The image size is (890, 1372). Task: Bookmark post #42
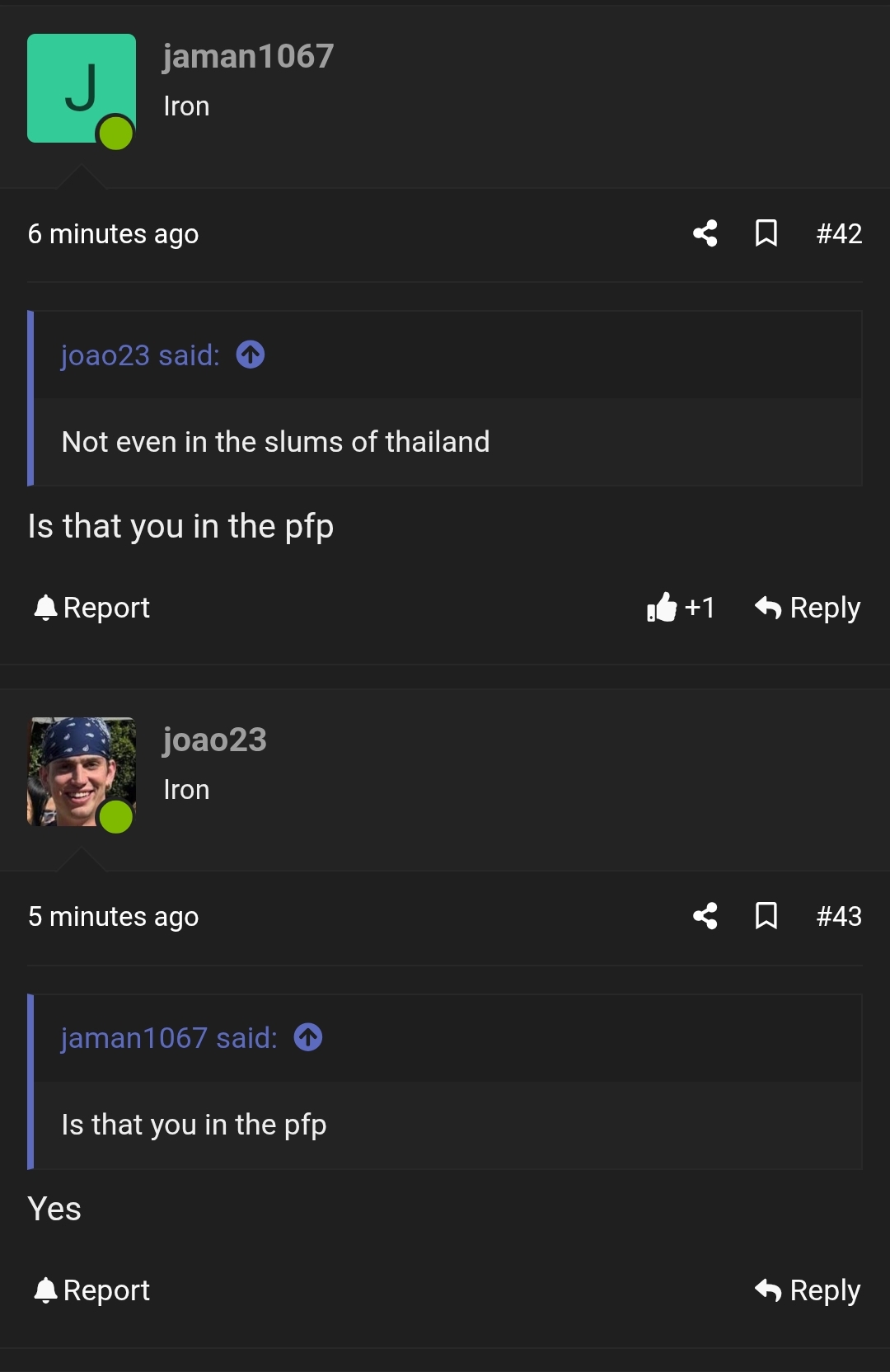click(766, 233)
